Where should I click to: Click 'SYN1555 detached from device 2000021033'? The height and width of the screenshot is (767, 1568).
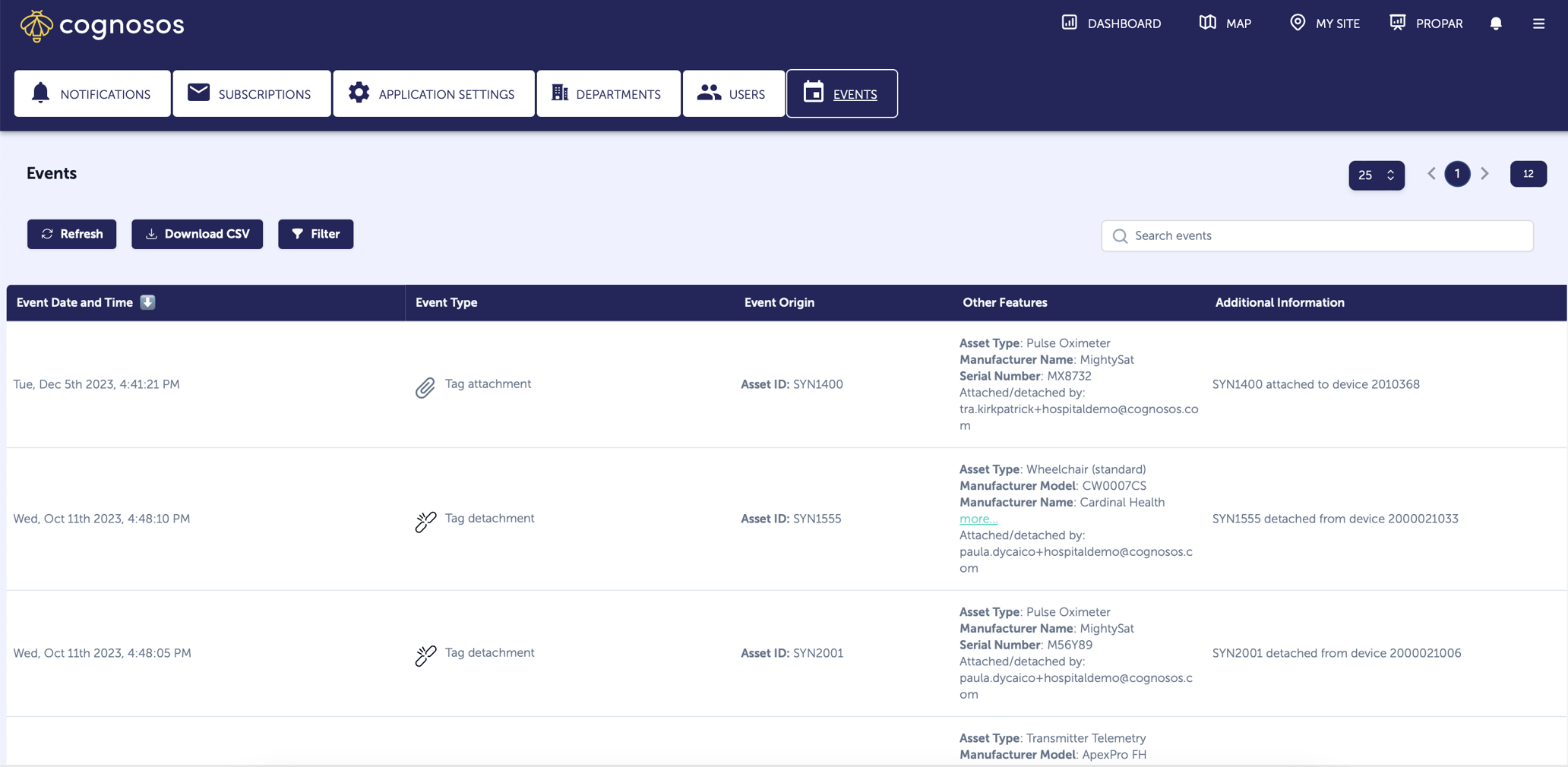coord(1335,519)
